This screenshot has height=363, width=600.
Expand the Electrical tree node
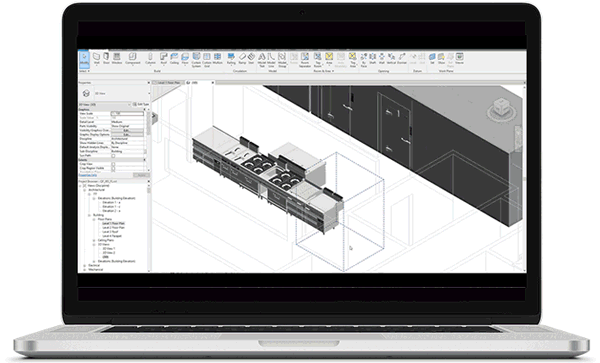[85, 265]
